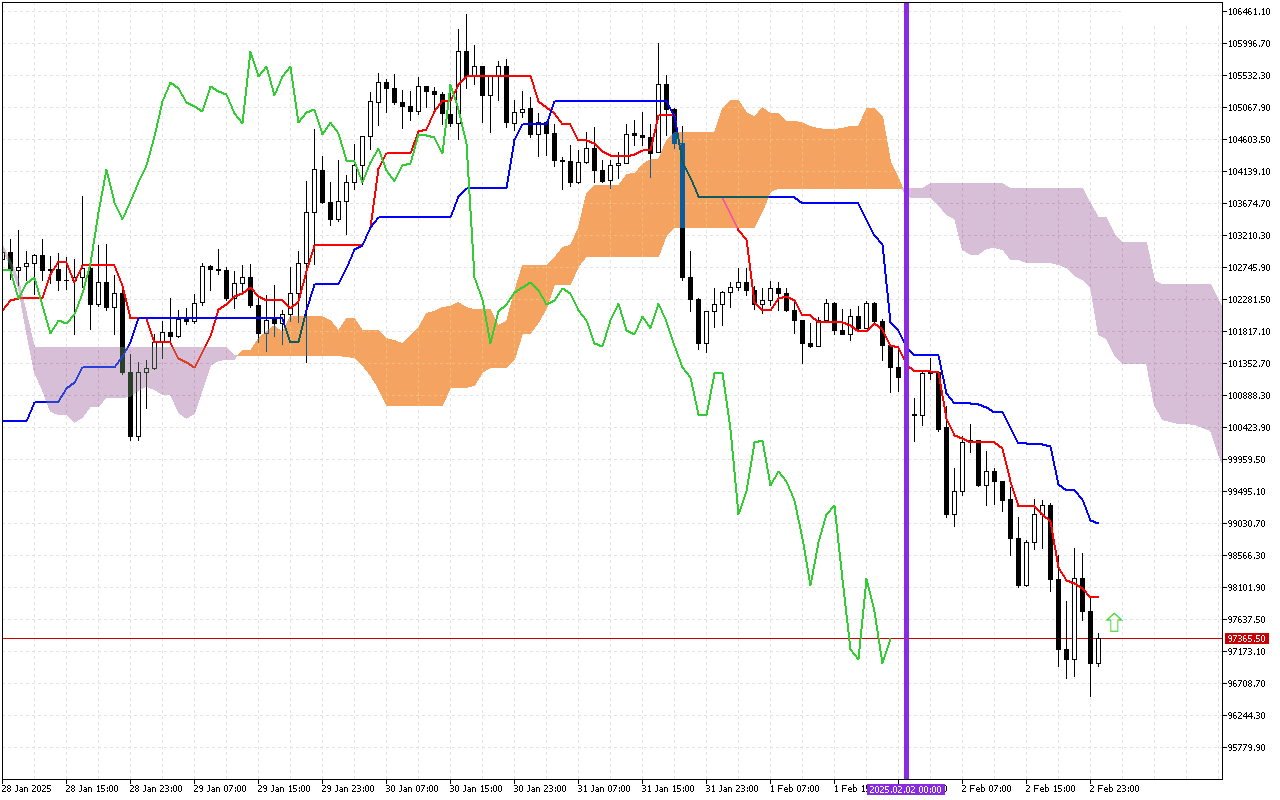This screenshot has width=1280, height=800.
Task: Pick the 96244.30 price scale value
Action: 1247,716
